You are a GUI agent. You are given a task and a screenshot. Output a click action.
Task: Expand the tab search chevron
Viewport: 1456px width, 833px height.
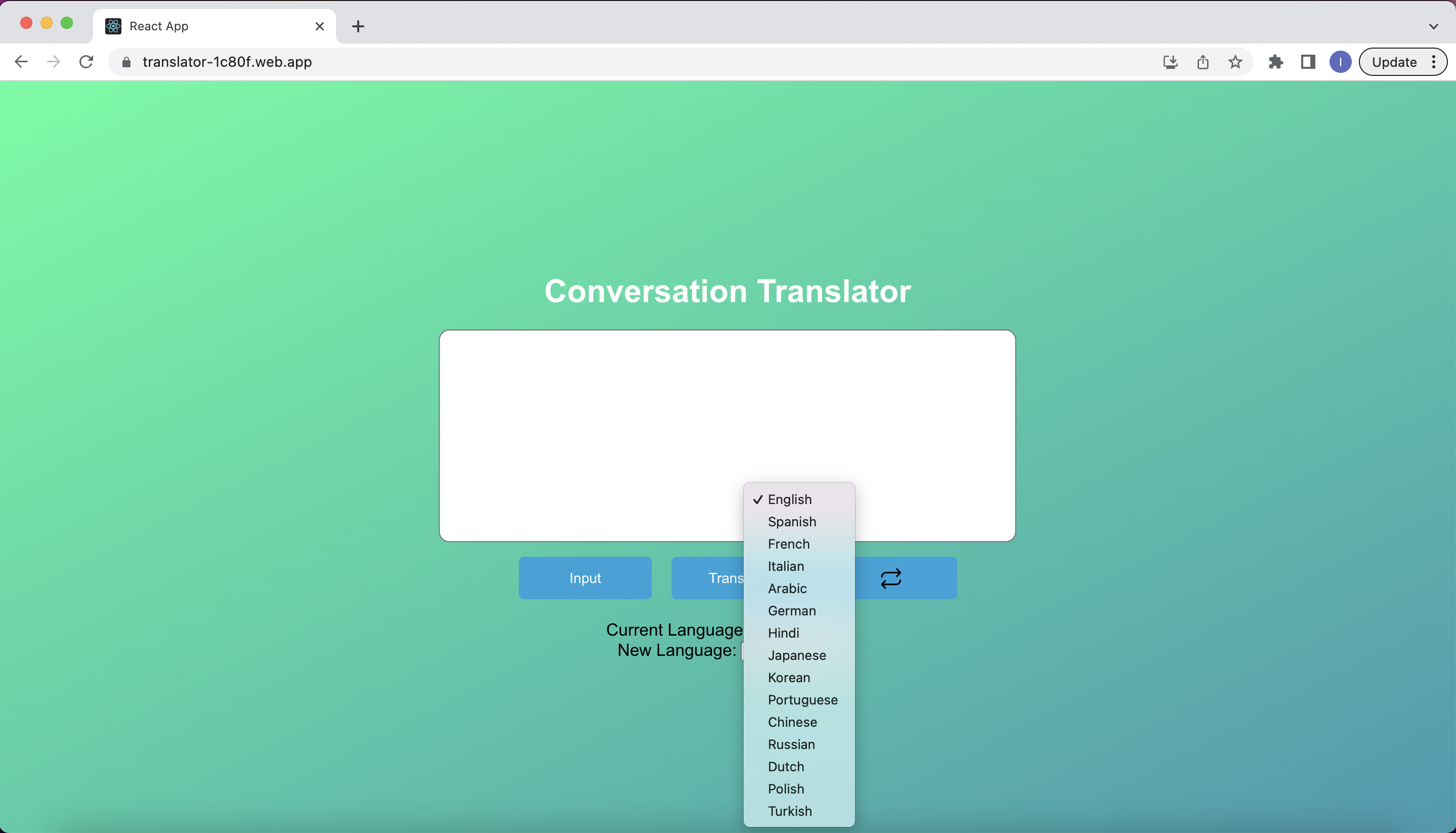click(1433, 26)
